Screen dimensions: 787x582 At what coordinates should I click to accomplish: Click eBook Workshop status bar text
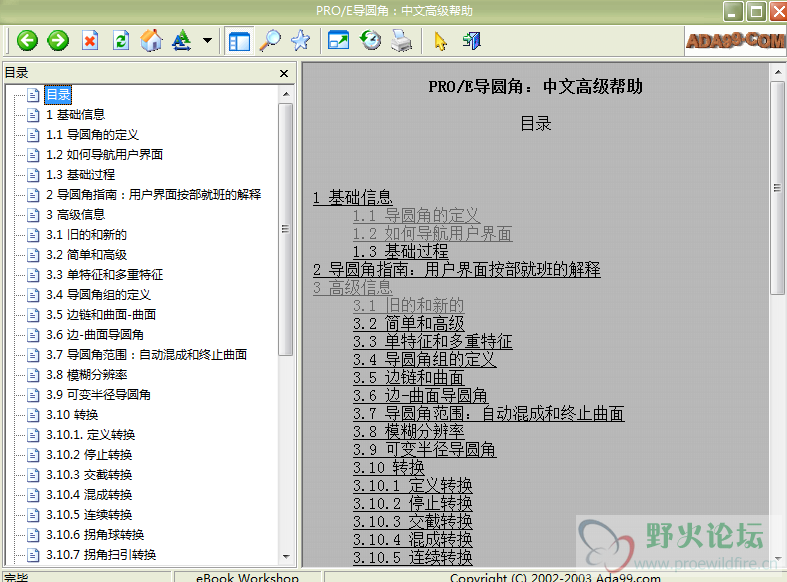point(247,577)
